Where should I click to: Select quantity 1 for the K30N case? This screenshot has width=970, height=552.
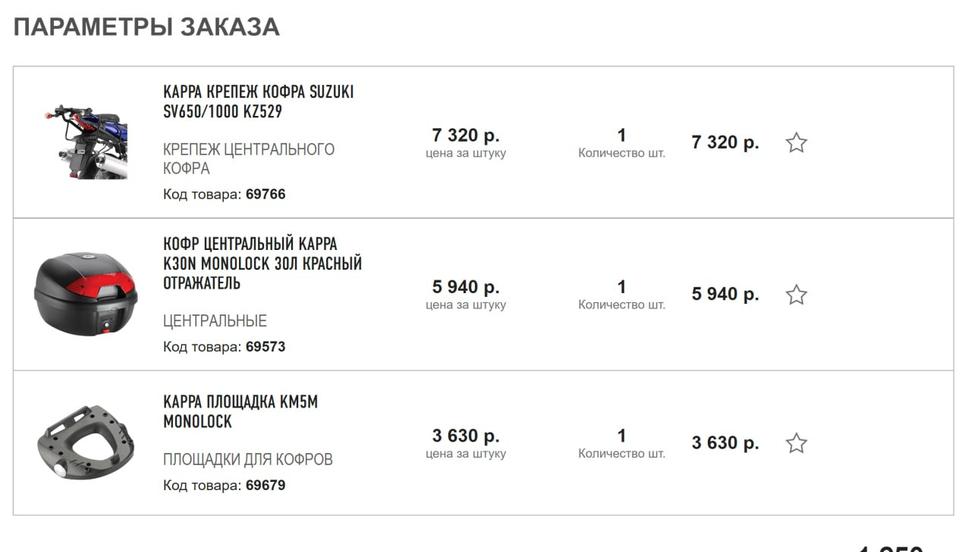pos(622,287)
